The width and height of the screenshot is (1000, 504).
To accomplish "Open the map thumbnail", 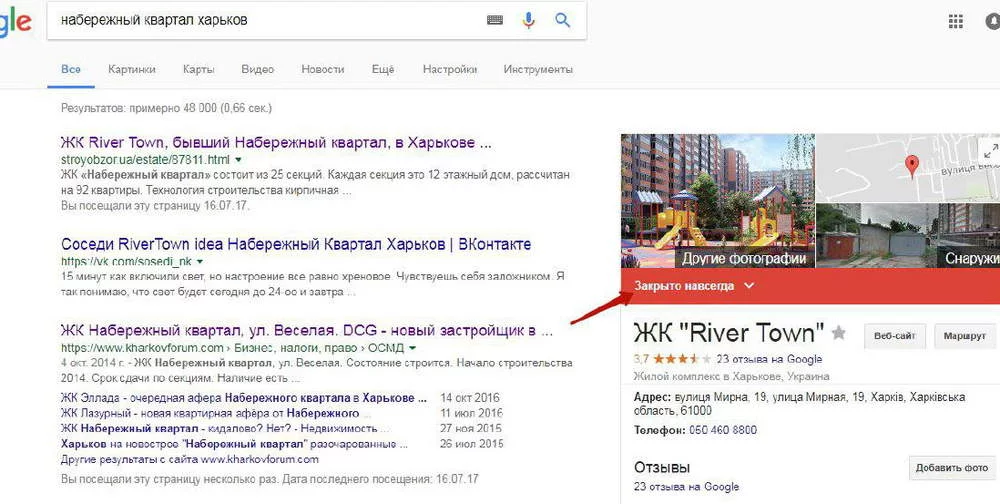I will click(x=908, y=168).
